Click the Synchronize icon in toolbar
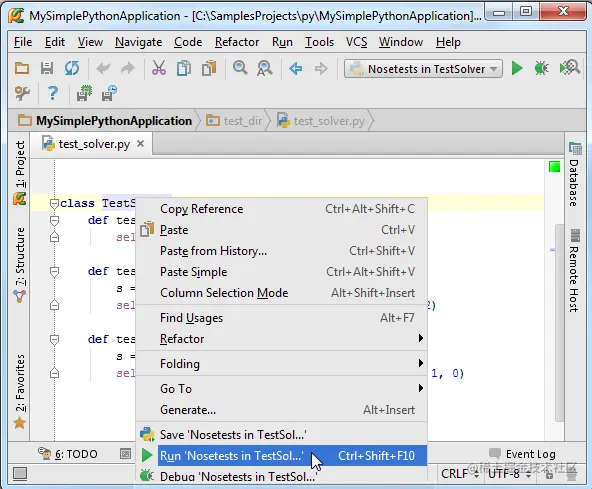Viewport: 592px width, 489px height. (x=72, y=68)
